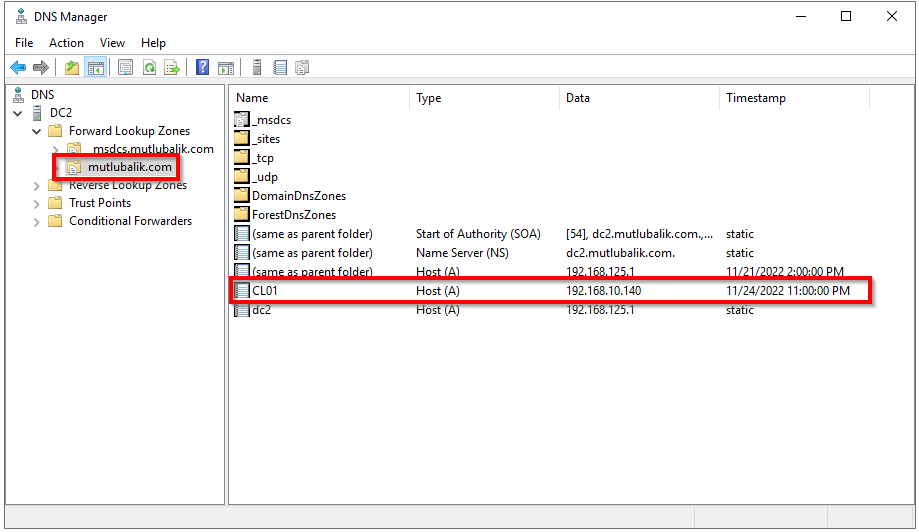Expand the Reverse Lookup Zones node
Screen dimensions: 919x532
(x=36, y=186)
